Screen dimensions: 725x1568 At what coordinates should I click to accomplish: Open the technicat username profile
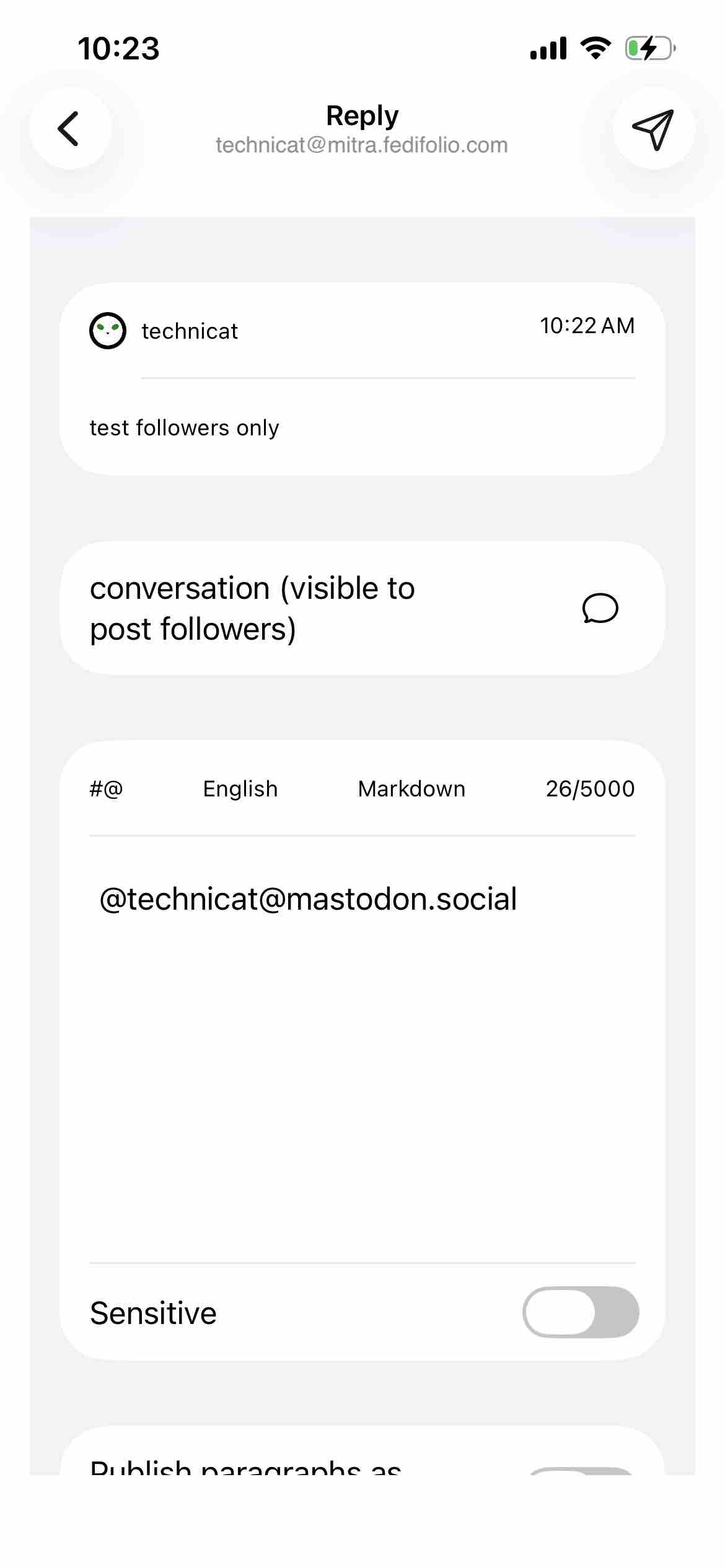click(x=190, y=331)
